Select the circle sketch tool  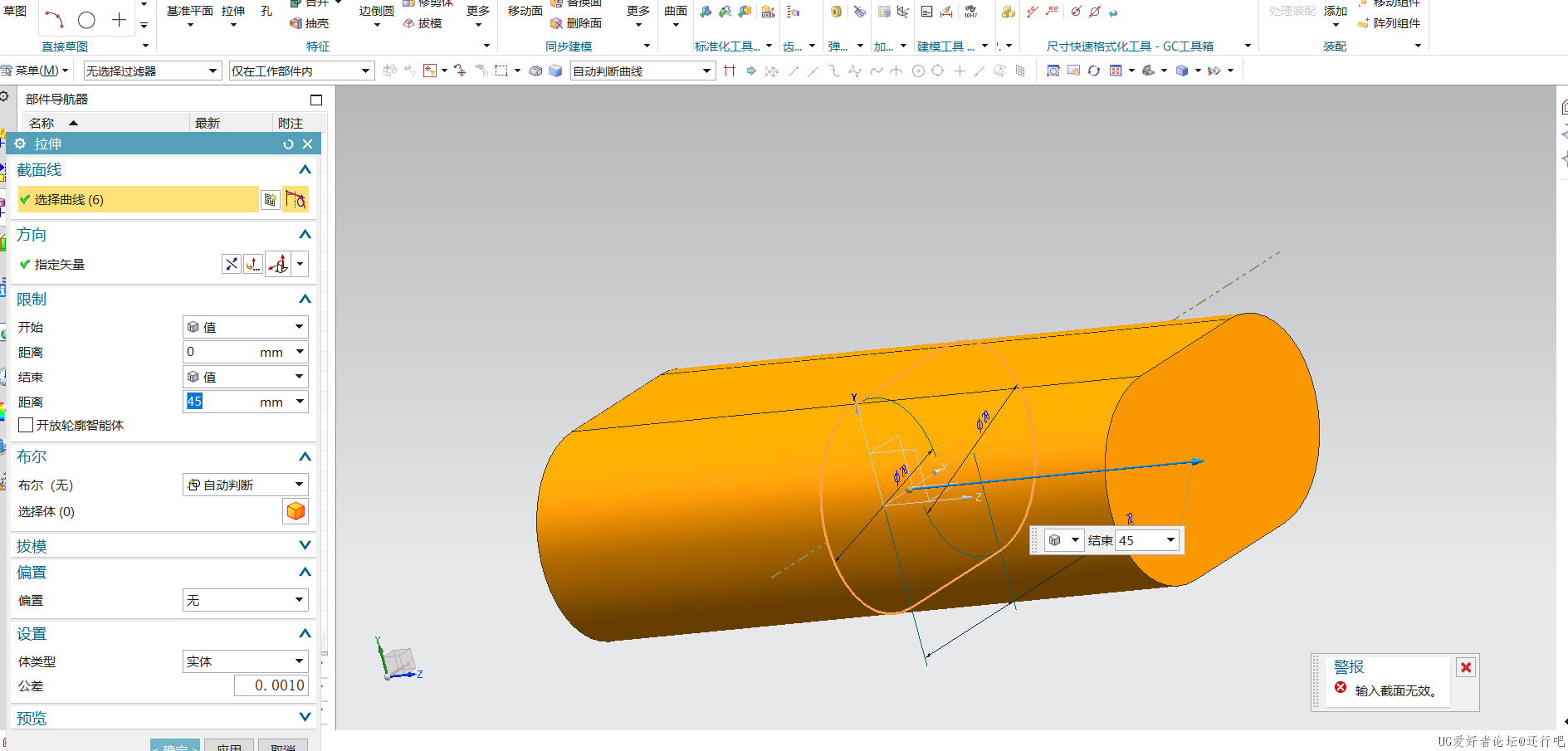click(86, 20)
